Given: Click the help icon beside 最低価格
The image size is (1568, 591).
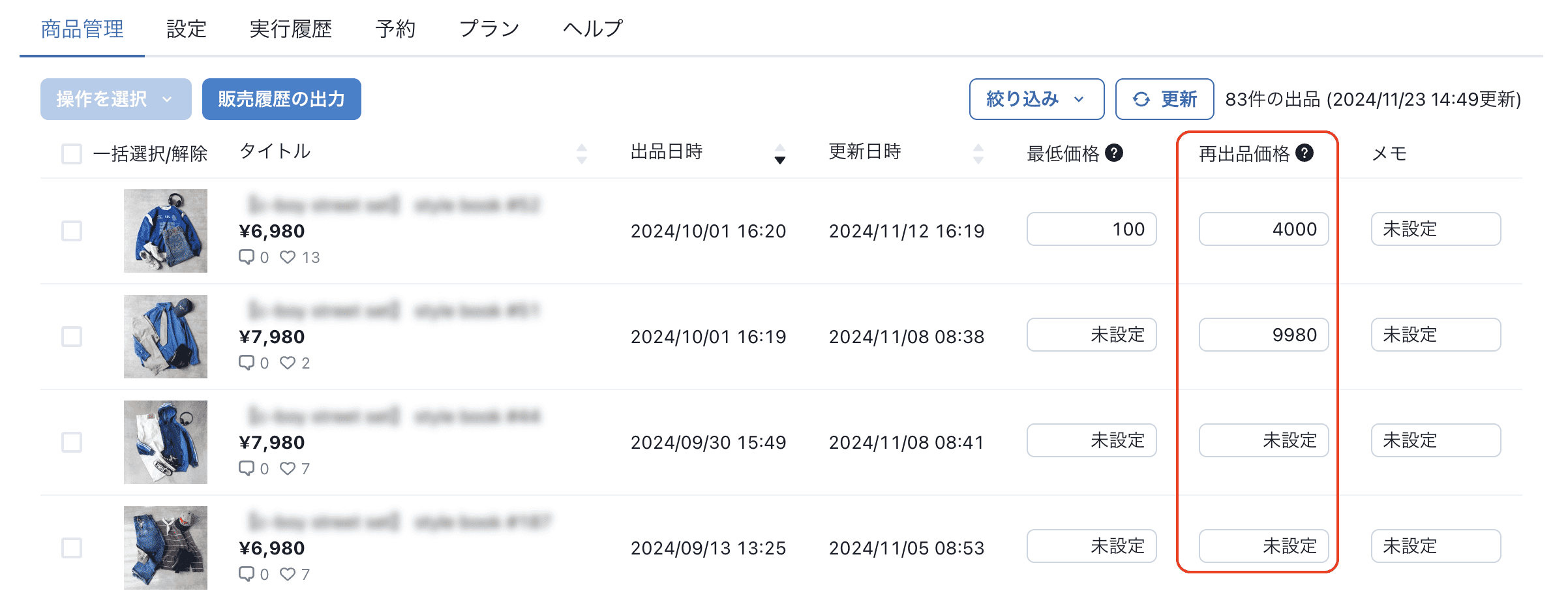Looking at the screenshot, I should coord(1114,153).
